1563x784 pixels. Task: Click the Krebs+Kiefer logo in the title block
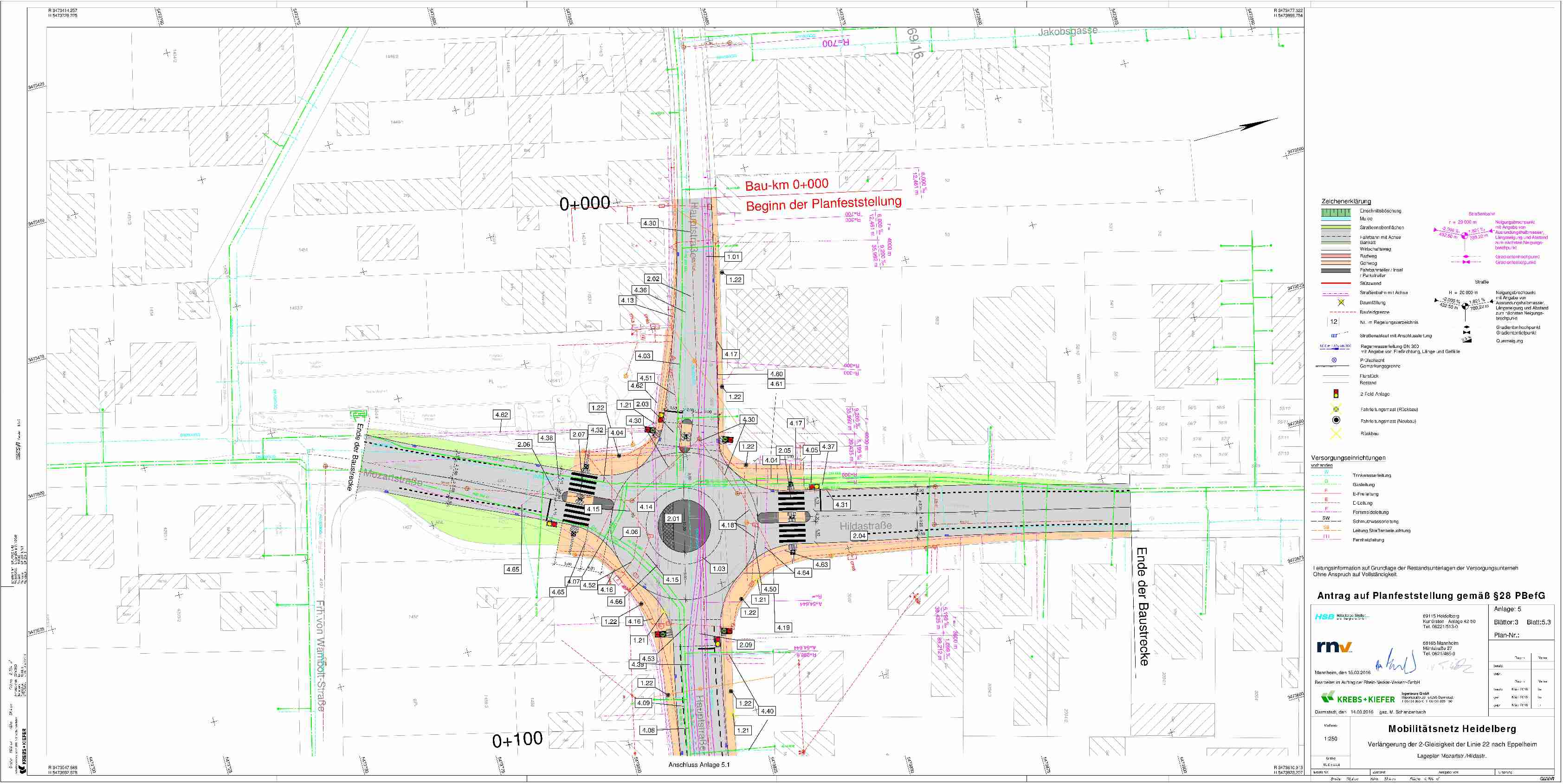1358,699
